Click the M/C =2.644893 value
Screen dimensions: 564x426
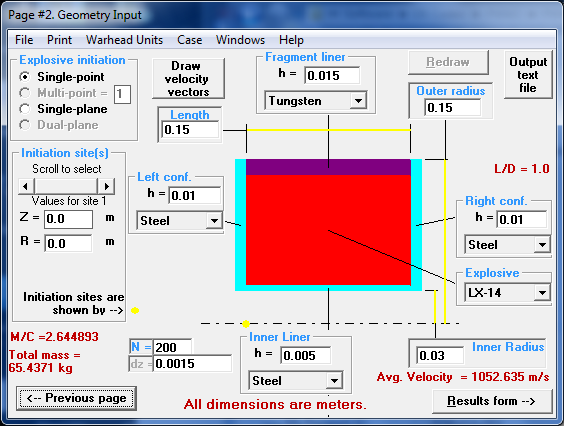tap(54, 337)
